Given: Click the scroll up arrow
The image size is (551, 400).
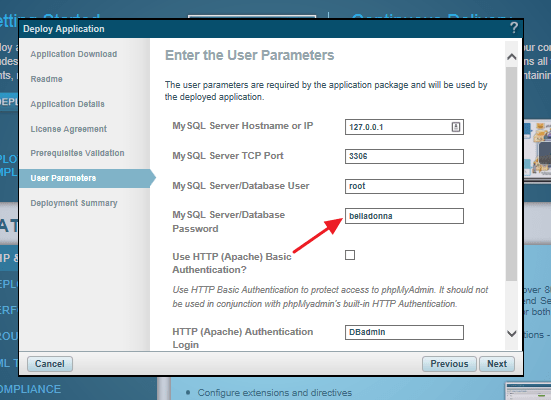Looking at the screenshot, I should click(512, 57).
